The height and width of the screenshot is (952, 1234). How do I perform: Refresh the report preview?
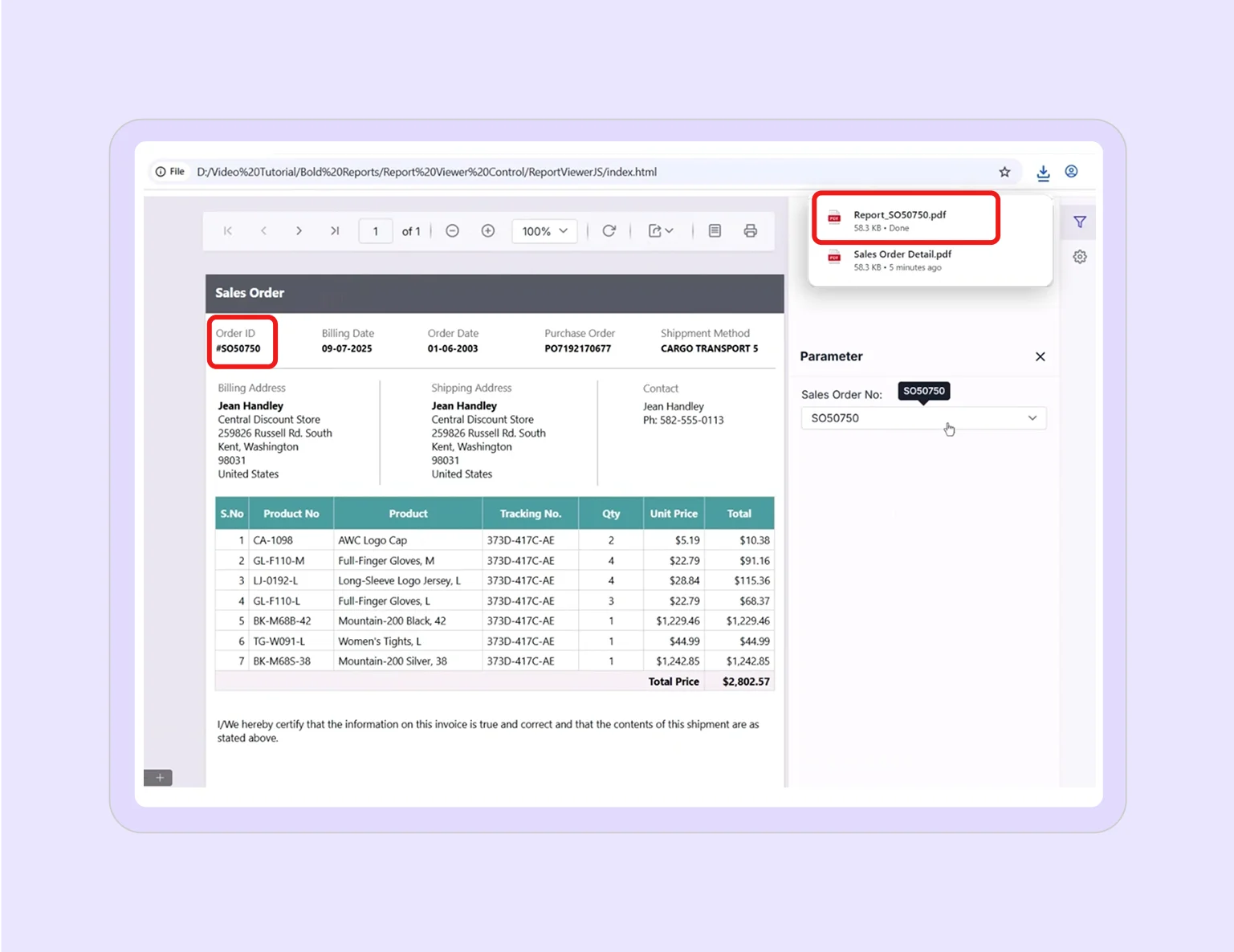(x=609, y=230)
